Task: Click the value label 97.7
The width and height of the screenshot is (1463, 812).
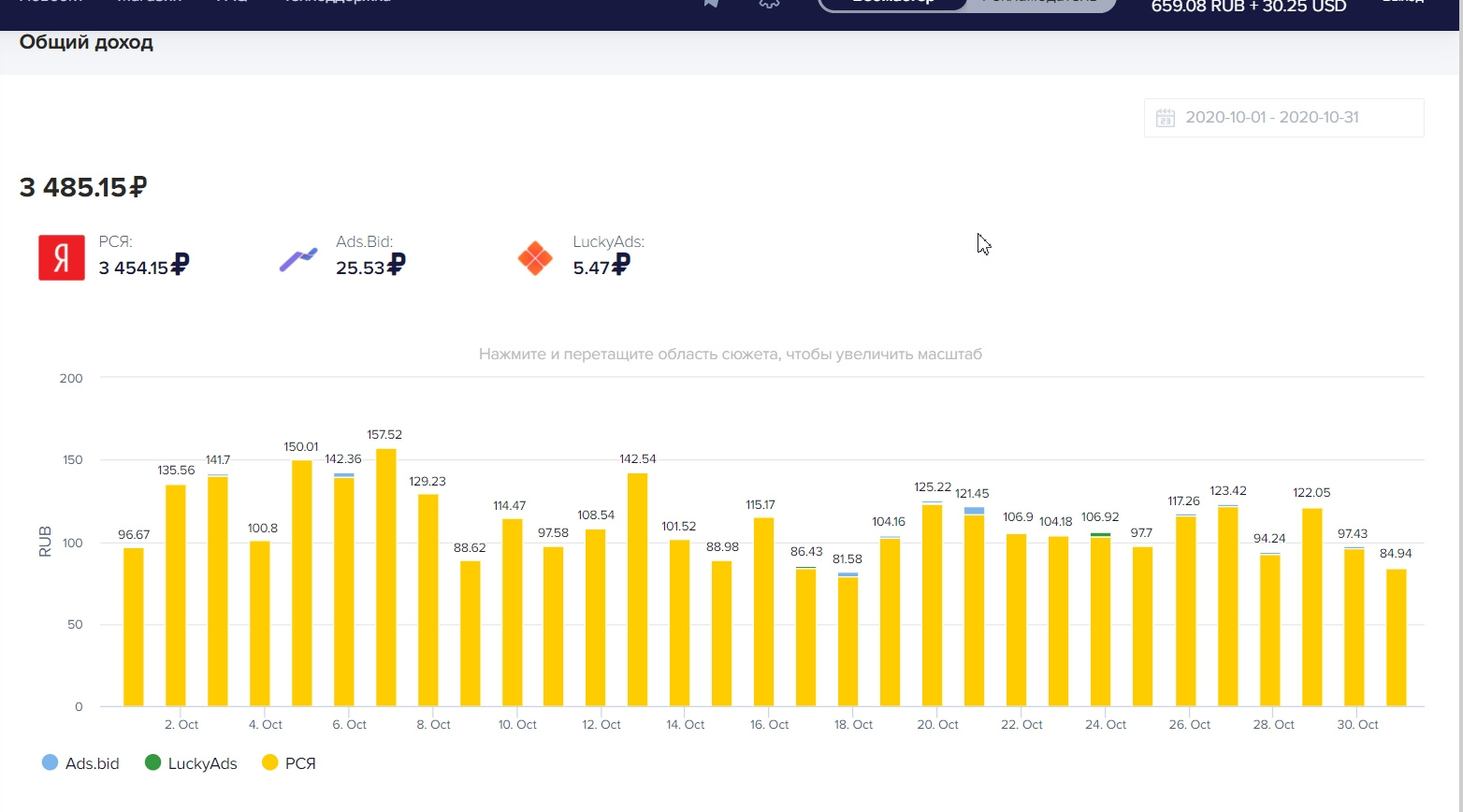Action: 1141,533
